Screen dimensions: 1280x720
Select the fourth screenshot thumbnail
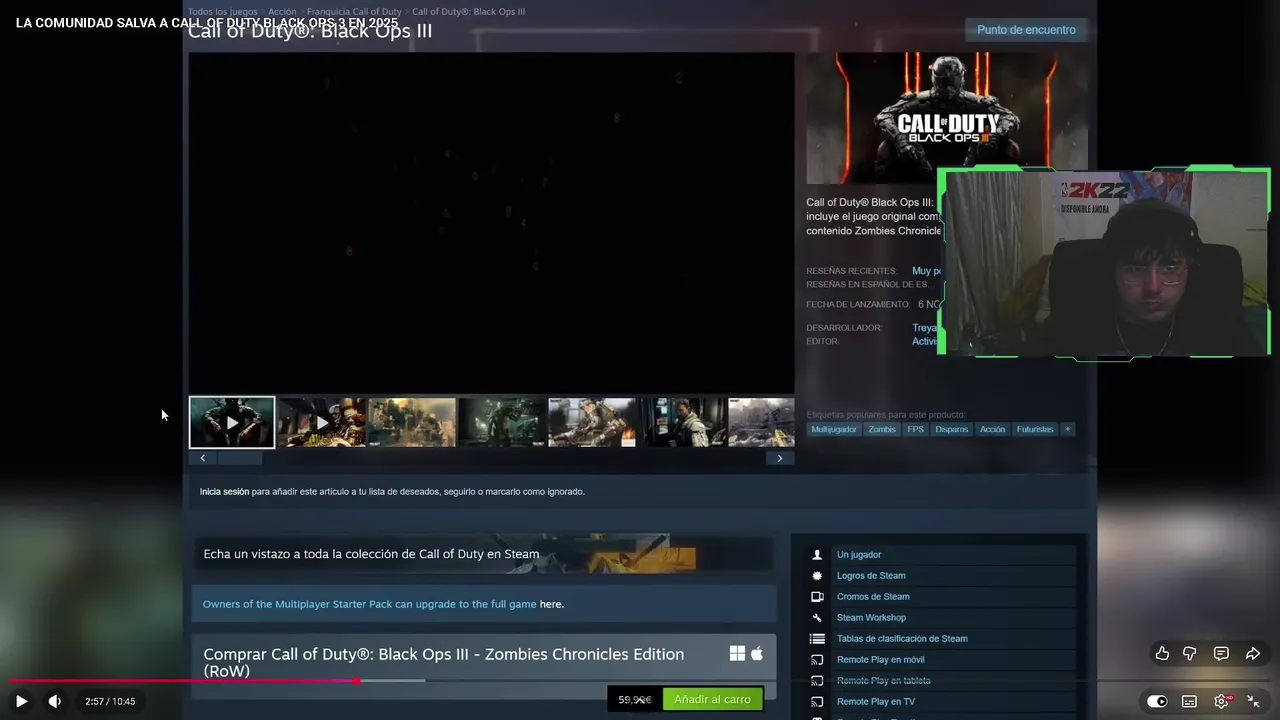pyautogui.click(x=502, y=422)
